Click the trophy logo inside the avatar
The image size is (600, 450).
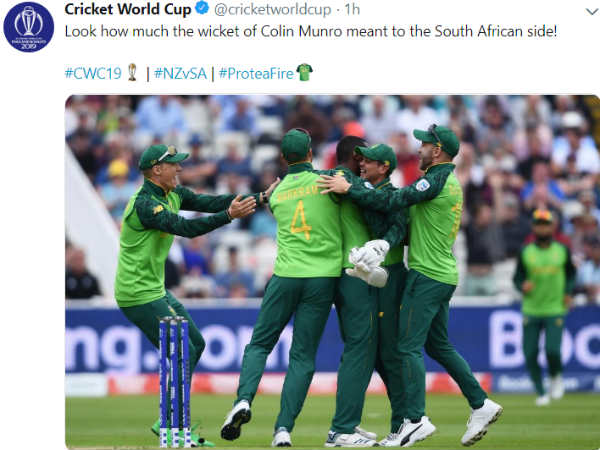29,21
